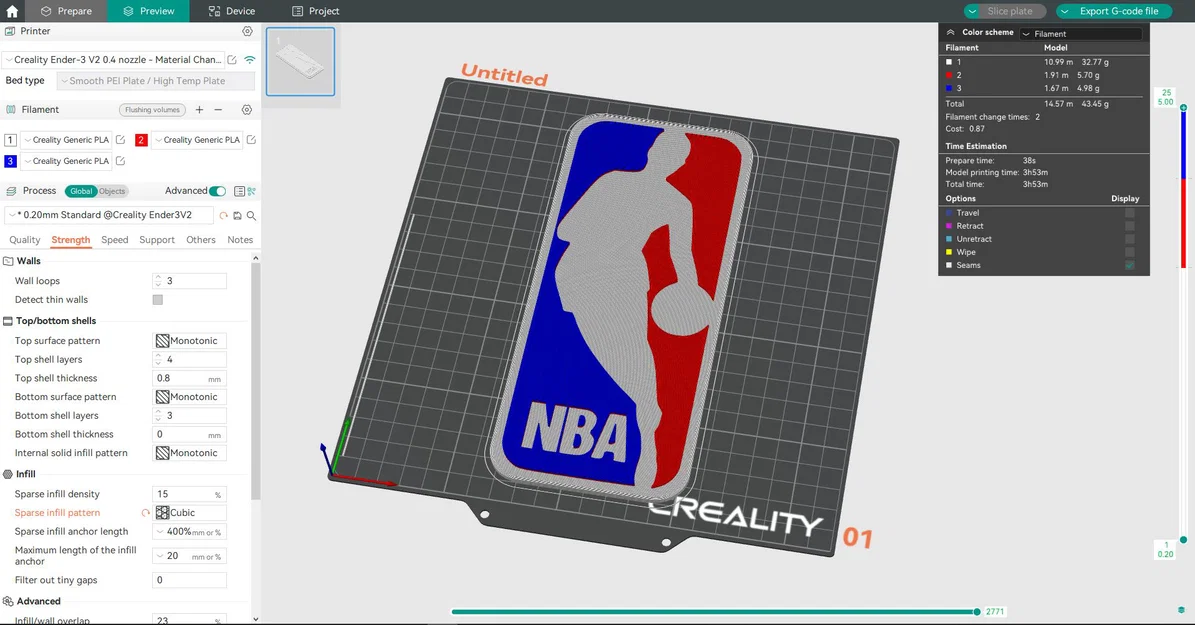The width and height of the screenshot is (1195, 625).
Task: Go to the home screen icon
Action: [11, 11]
